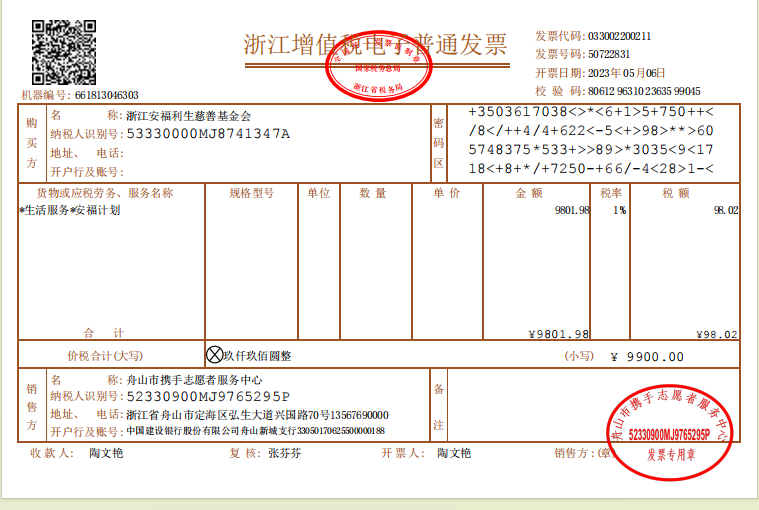
Task: Click the 单位 column header
Action: [x=319, y=193]
